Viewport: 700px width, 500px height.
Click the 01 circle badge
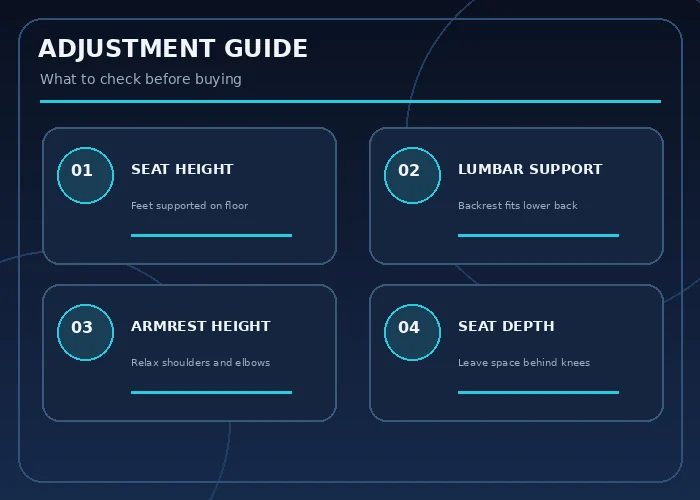point(85,175)
